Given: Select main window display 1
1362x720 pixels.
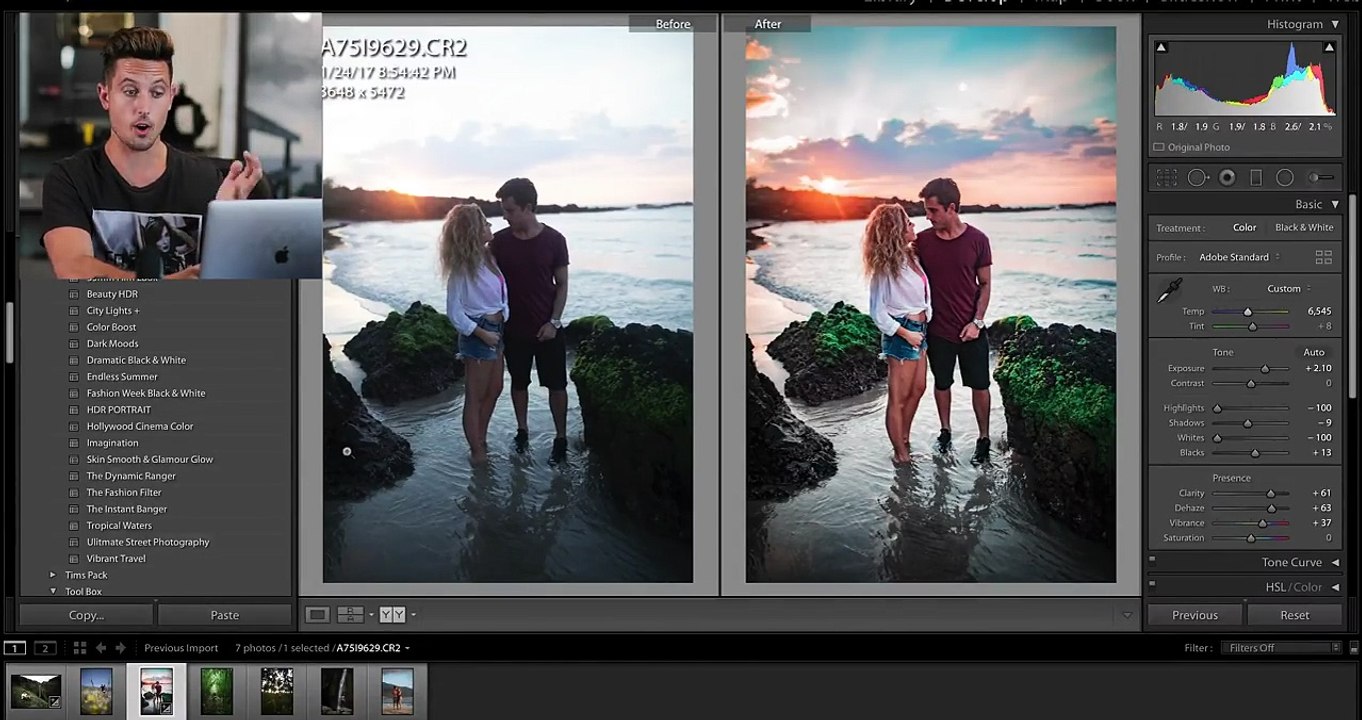Looking at the screenshot, I should click(x=14, y=648).
